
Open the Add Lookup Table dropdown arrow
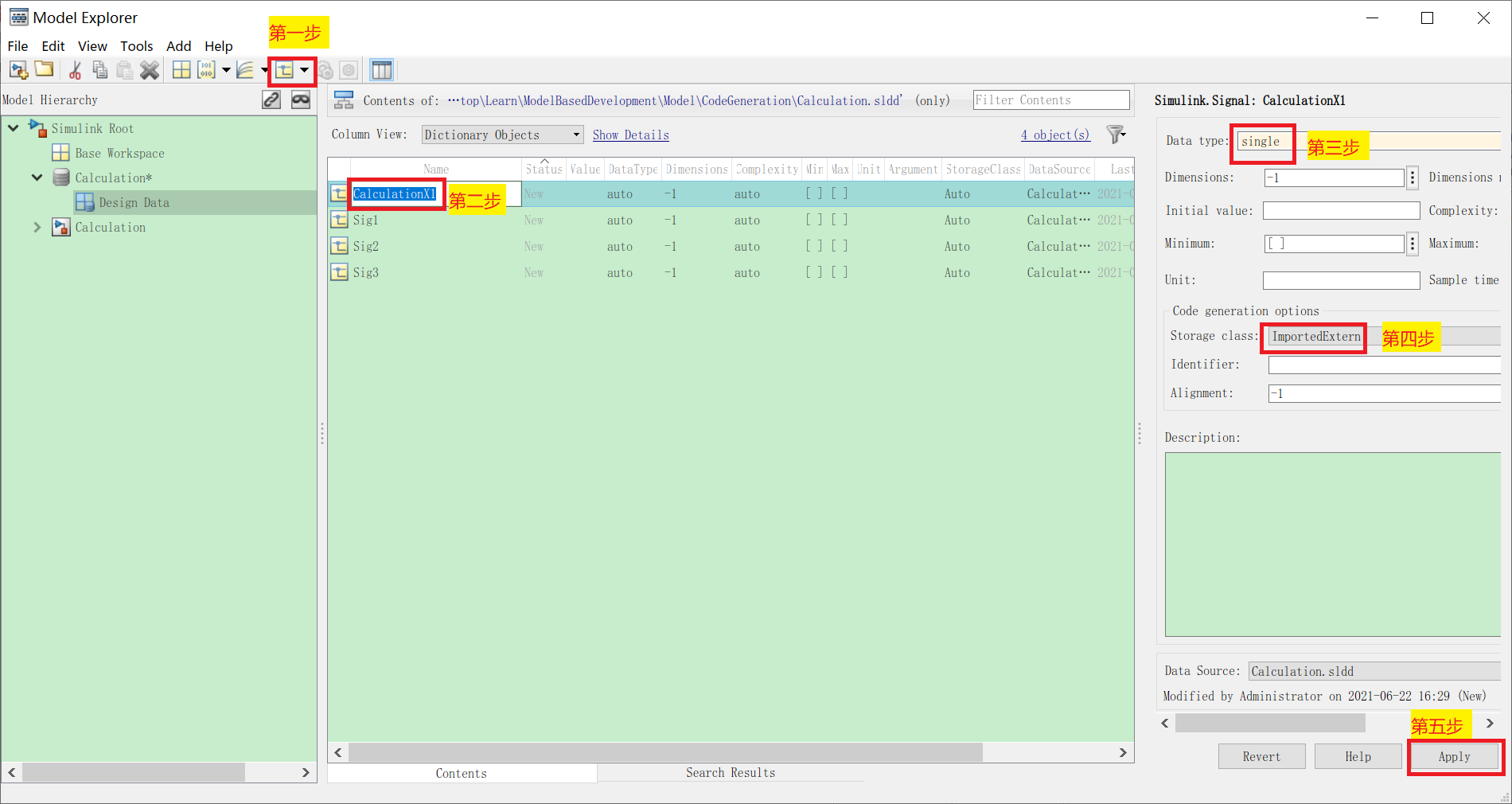click(x=264, y=70)
